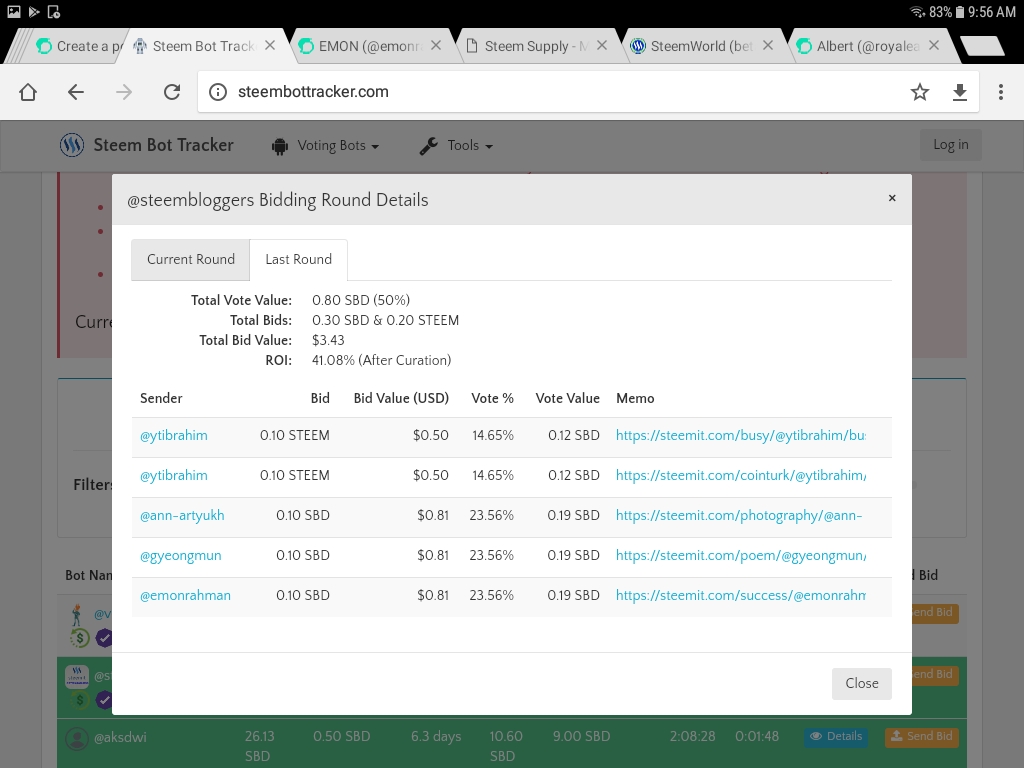This screenshot has height=768, width=1024.
Task: Tap the battery status icon
Action: click(960, 12)
